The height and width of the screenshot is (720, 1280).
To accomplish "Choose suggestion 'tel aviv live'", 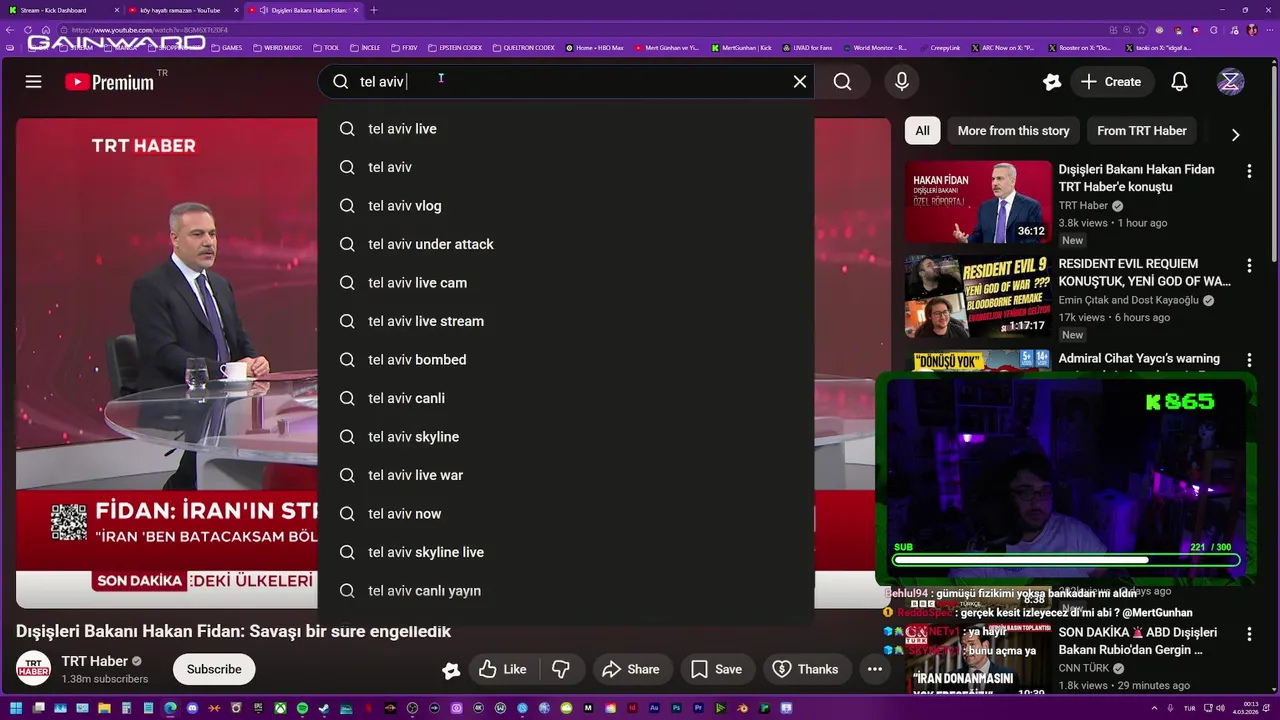I will (566, 129).
